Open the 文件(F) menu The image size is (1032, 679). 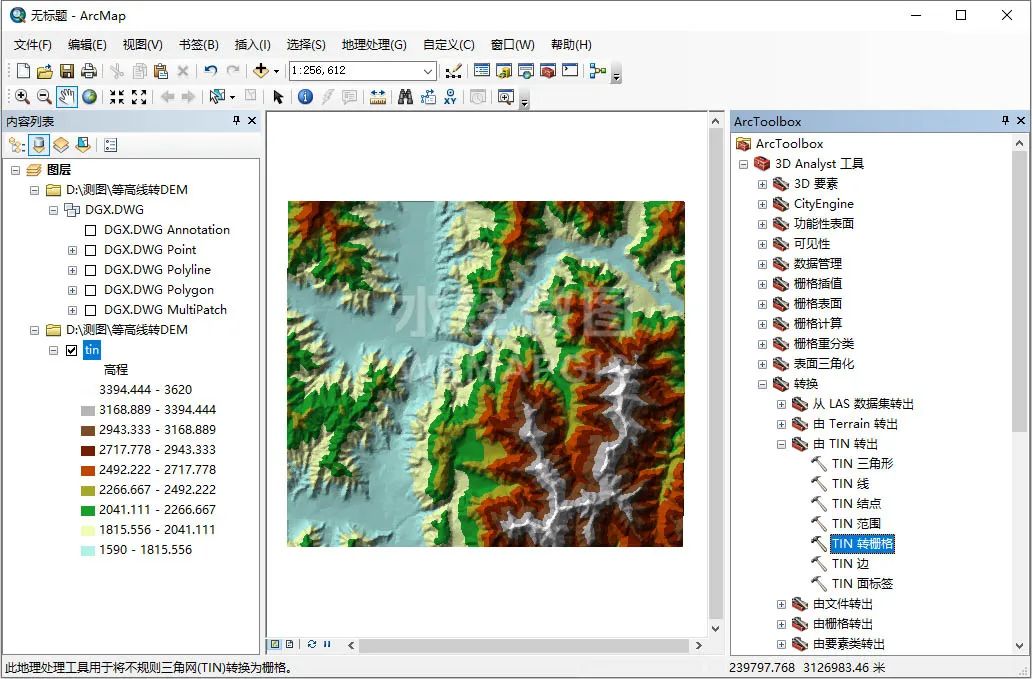[33, 45]
